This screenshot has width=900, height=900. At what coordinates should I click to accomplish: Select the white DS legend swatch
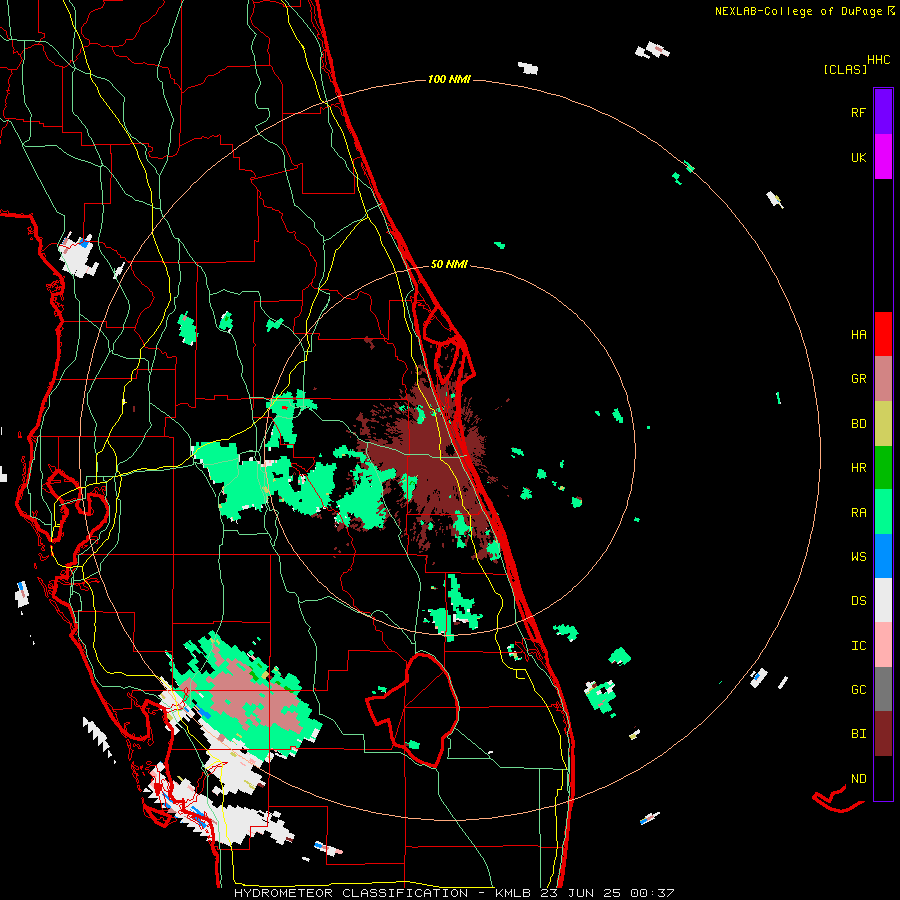click(x=883, y=600)
